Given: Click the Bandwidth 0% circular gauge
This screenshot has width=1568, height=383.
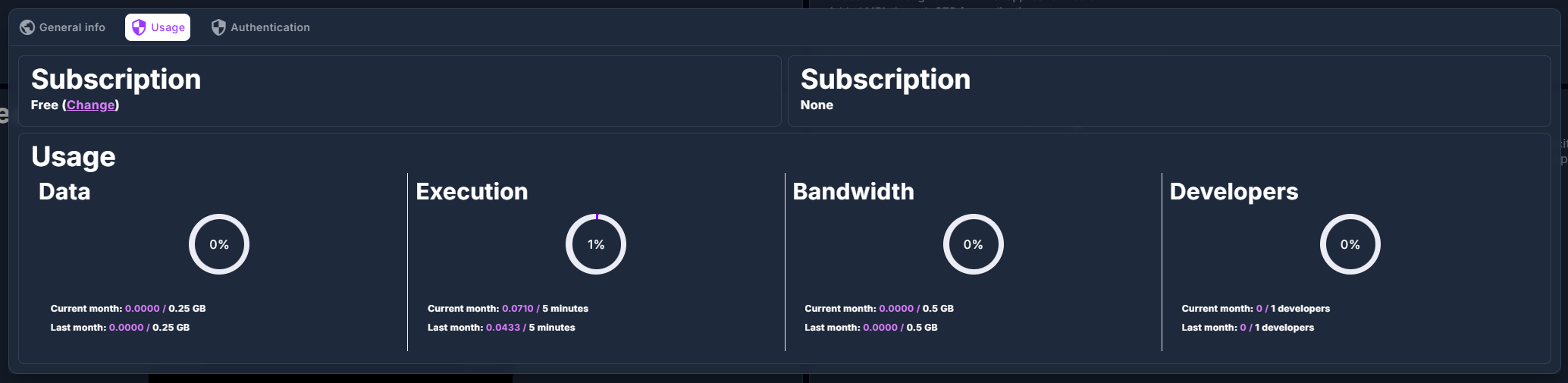Looking at the screenshot, I should point(973,244).
